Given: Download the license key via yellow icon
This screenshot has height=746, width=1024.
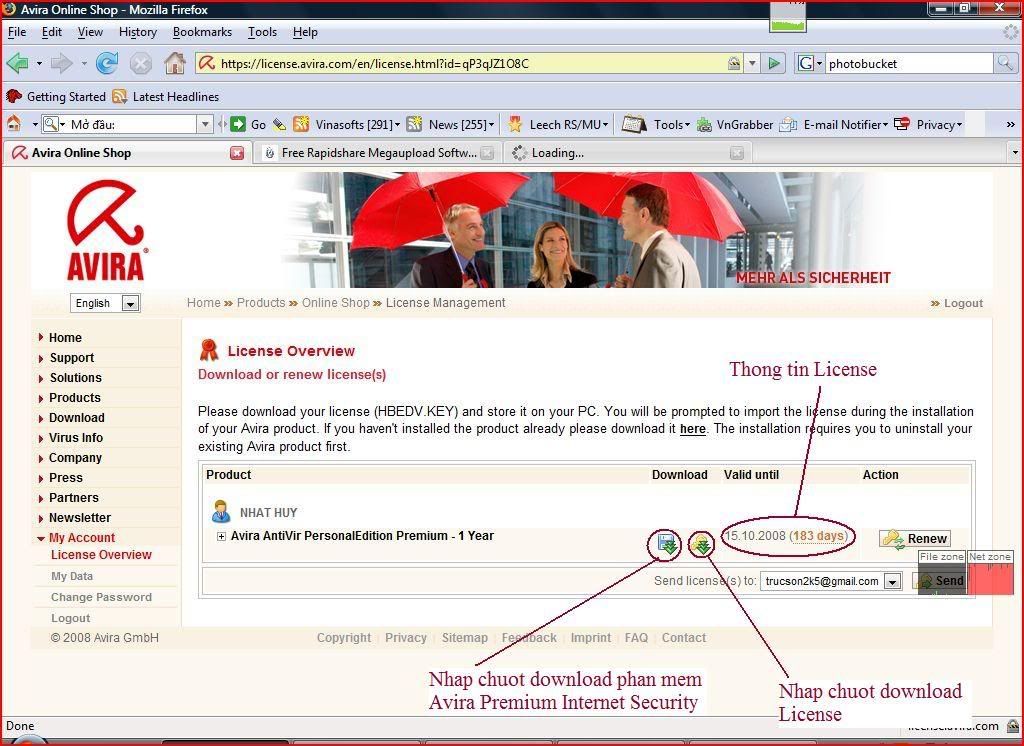Looking at the screenshot, I should [x=701, y=543].
